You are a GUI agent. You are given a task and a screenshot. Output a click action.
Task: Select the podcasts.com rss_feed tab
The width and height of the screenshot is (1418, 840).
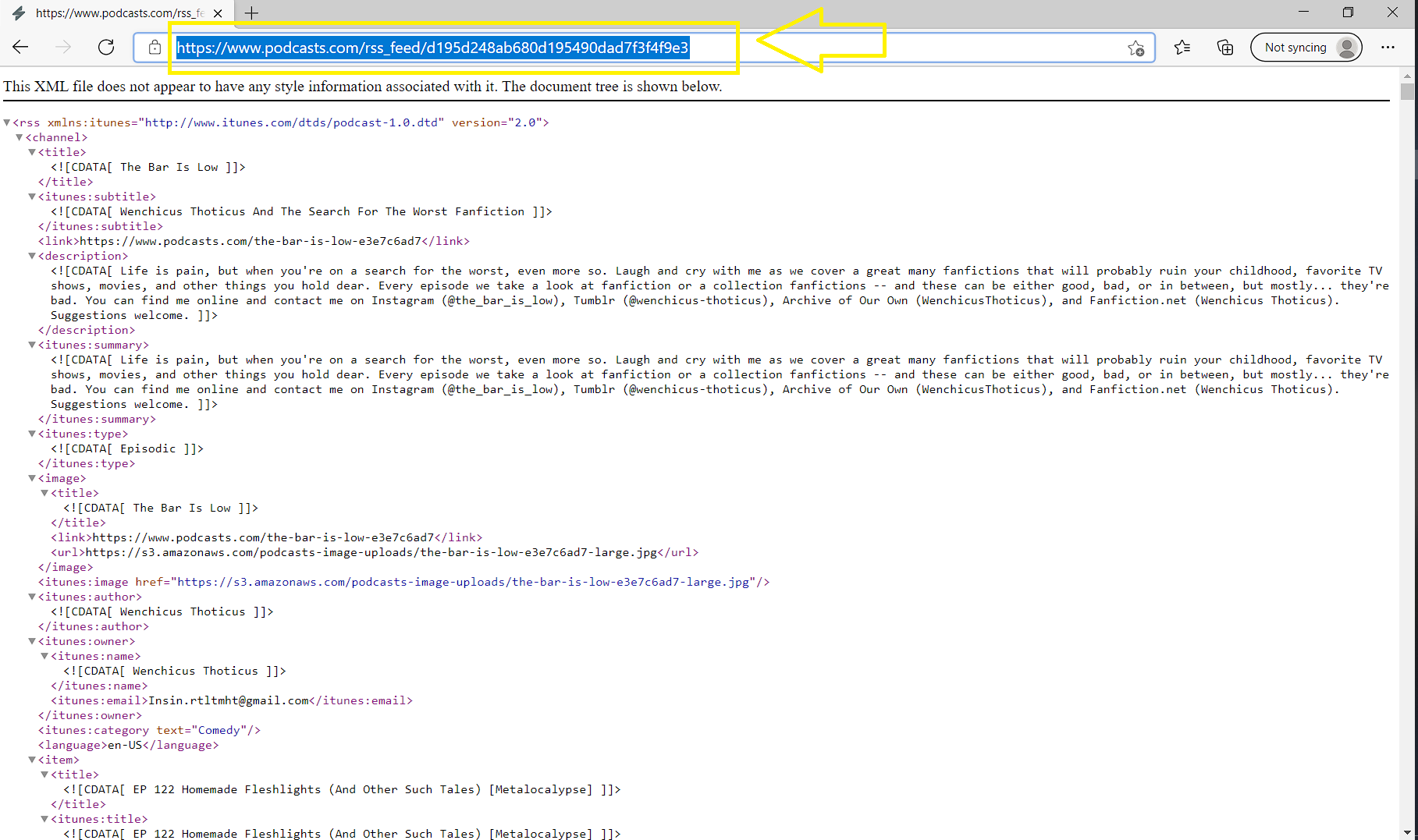(117, 13)
